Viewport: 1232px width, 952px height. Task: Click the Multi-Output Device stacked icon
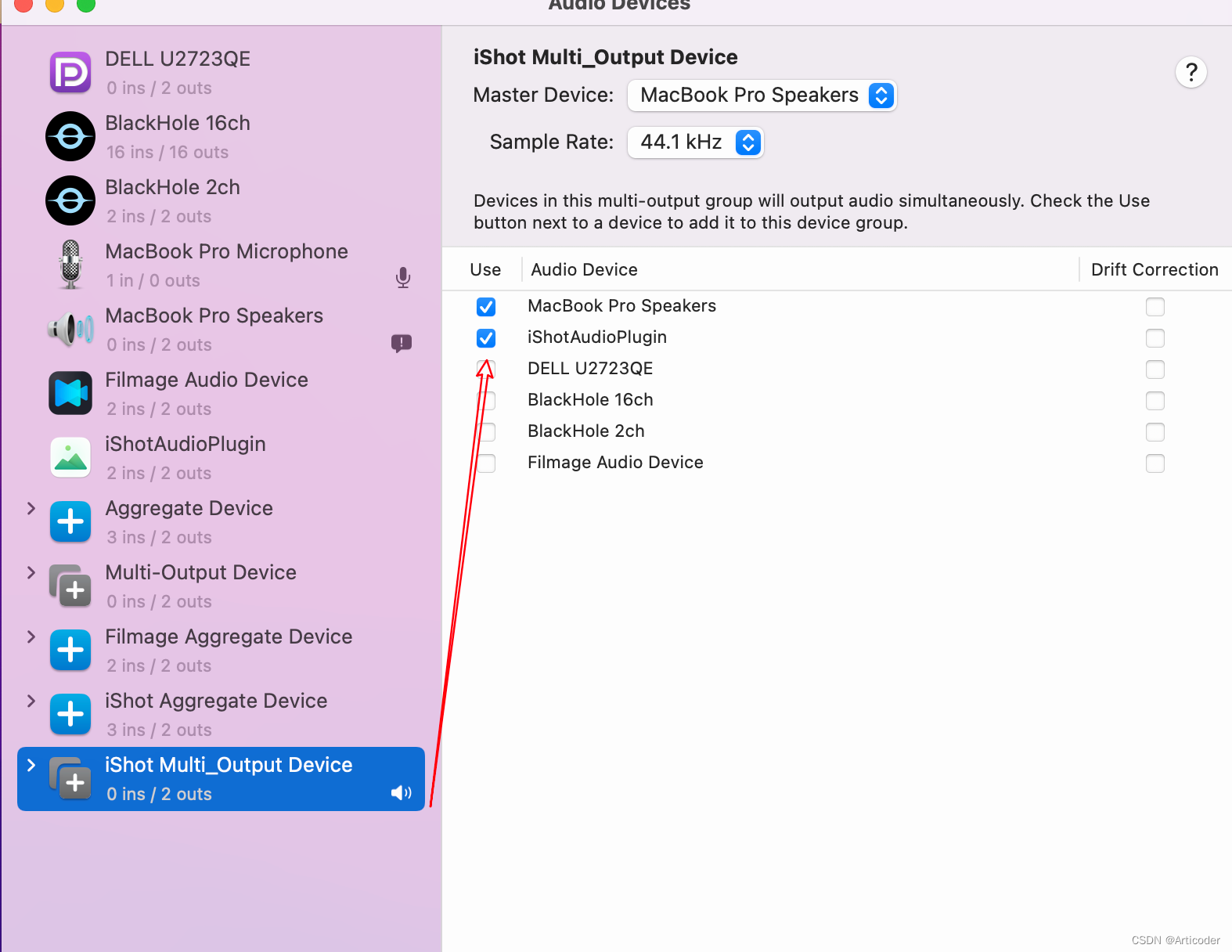coord(70,586)
